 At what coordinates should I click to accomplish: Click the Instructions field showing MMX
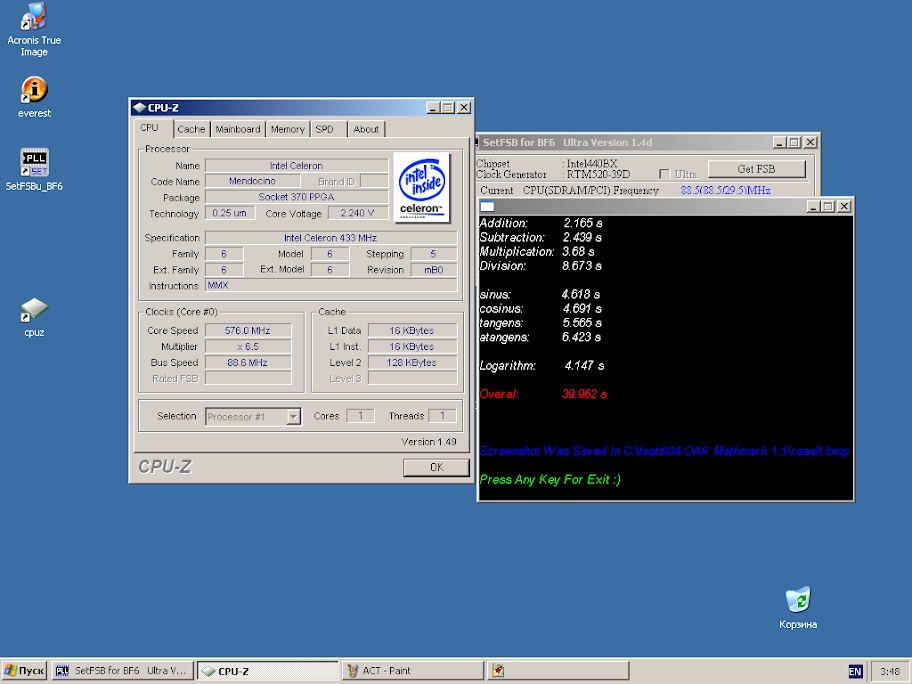pyautogui.click(x=331, y=286)
